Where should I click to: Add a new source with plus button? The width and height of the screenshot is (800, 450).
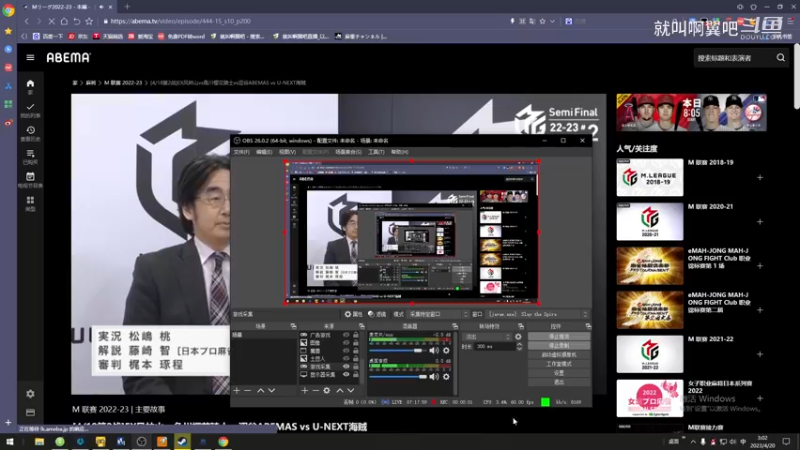[304, 390]
